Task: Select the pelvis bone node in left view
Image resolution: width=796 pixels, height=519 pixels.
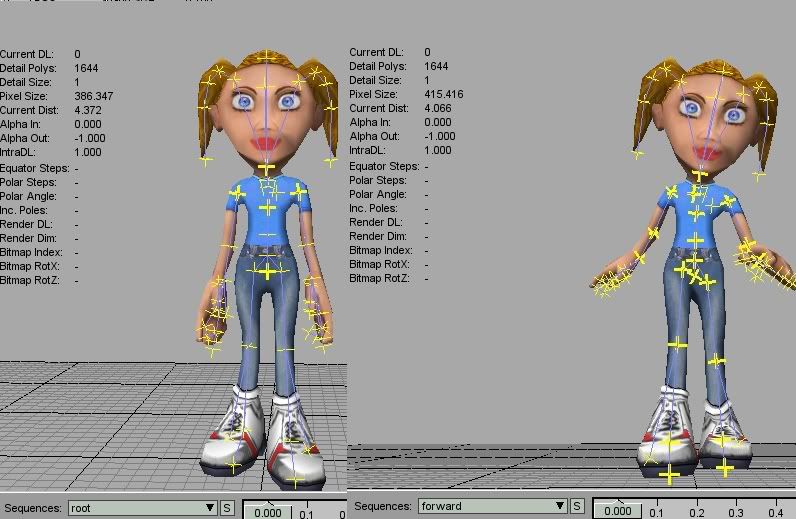Action: [267, 271]
